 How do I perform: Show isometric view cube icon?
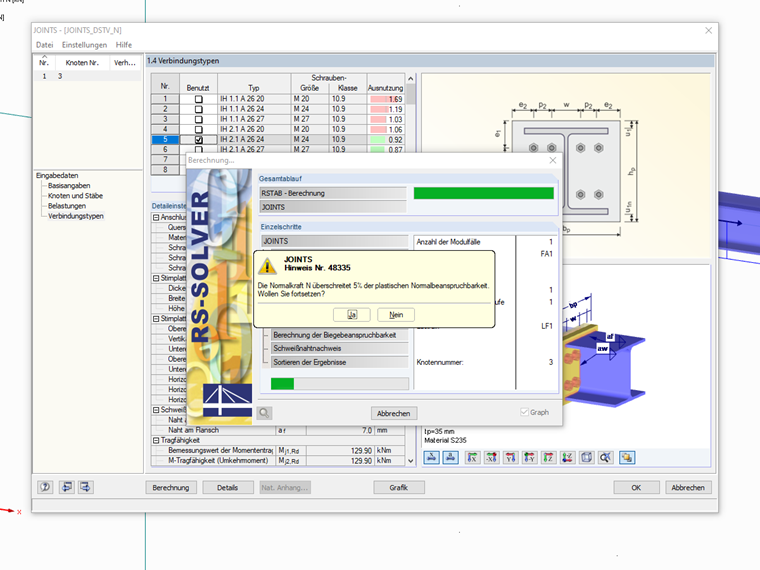[586, 458]
